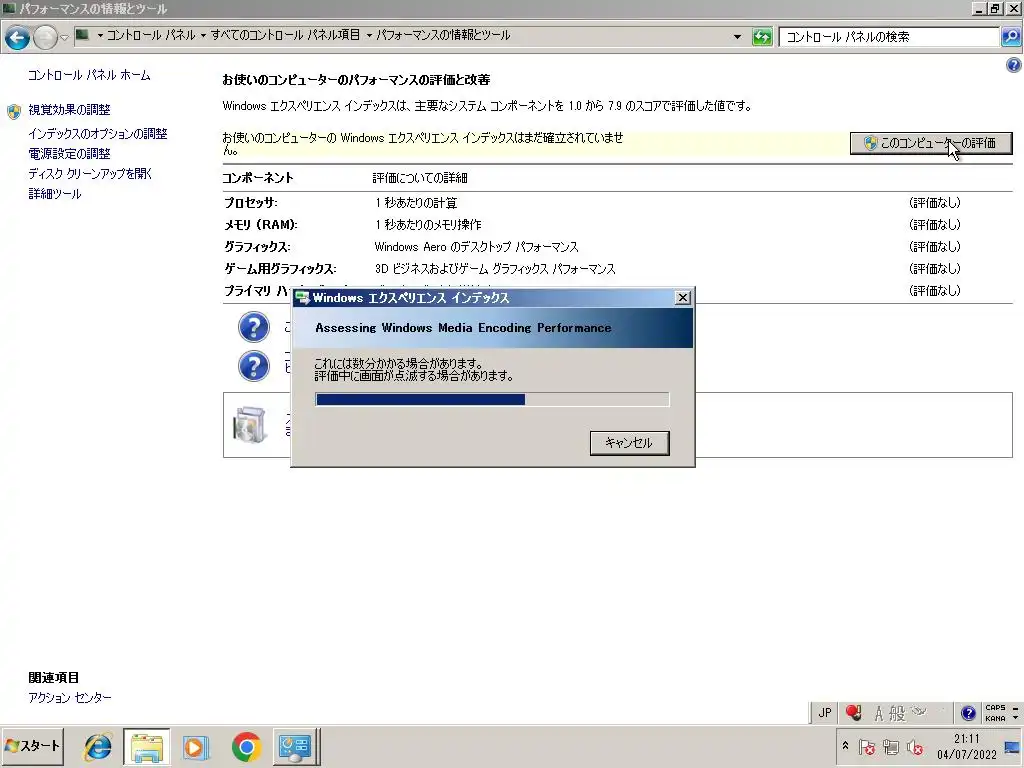
Task: Launch Google Chrome from taskbar
Action: (246, 747)
